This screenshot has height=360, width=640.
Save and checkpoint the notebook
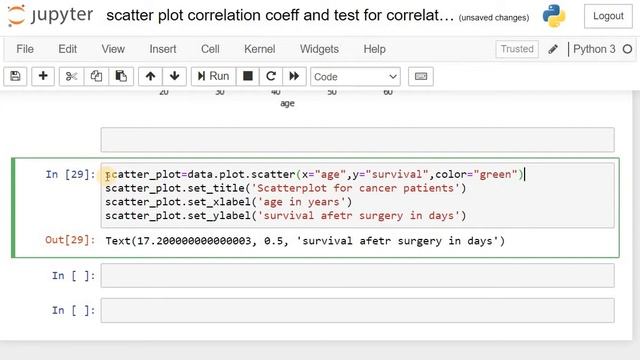[16, 76]
